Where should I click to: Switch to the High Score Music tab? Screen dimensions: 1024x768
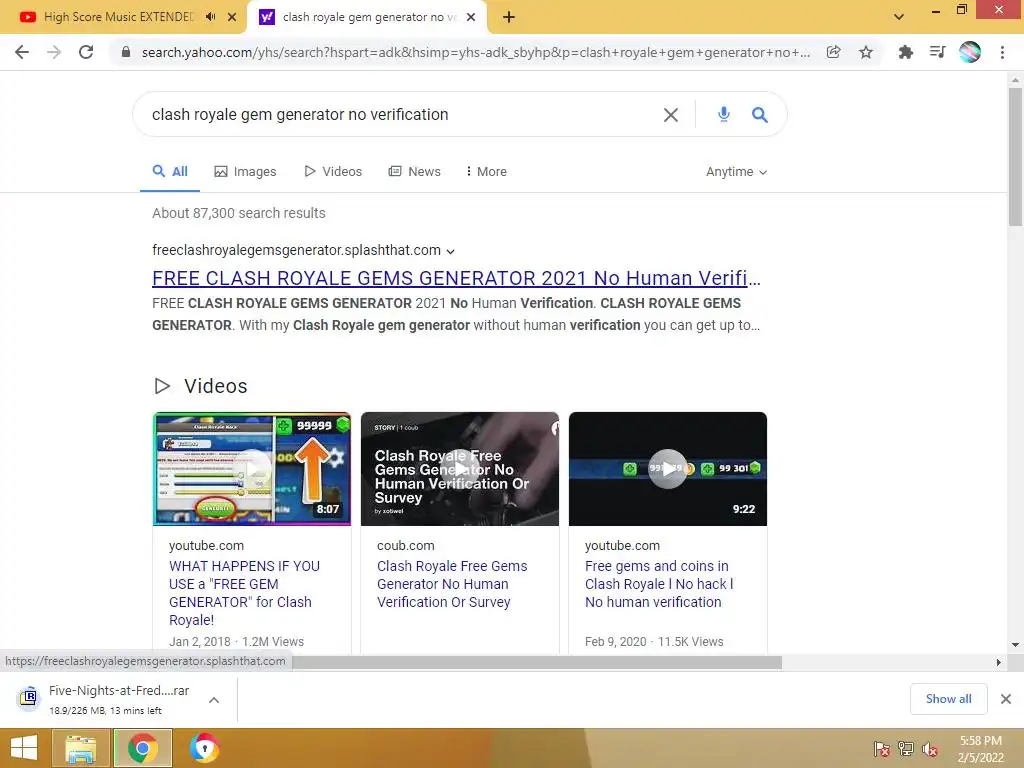click(x=119, y=17)
